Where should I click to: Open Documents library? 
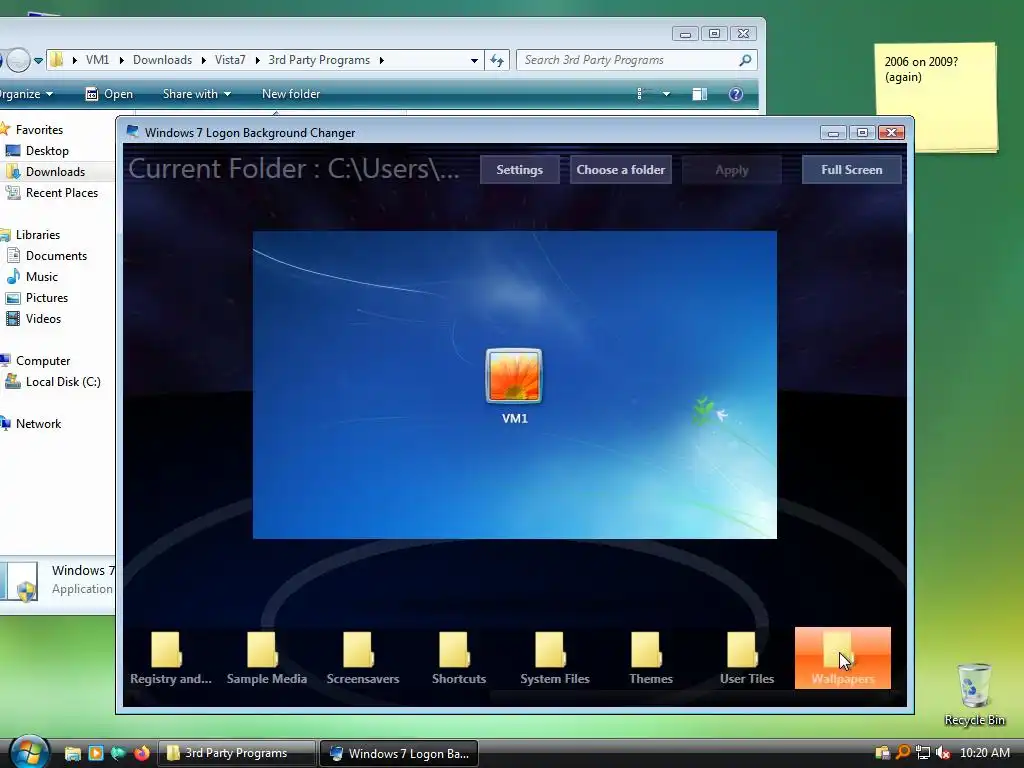(56, 255)
